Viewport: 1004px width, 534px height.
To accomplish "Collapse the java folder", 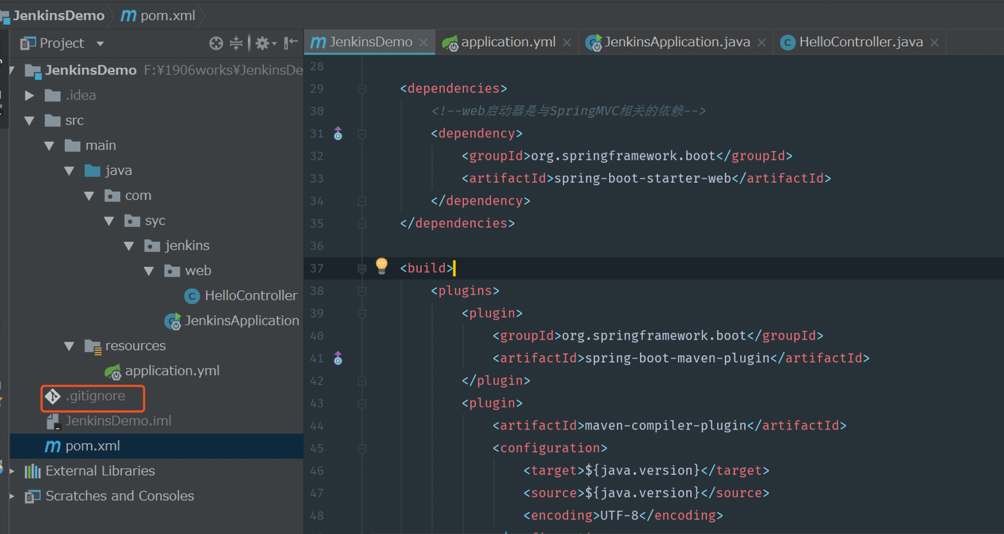I will click(69, 171).
